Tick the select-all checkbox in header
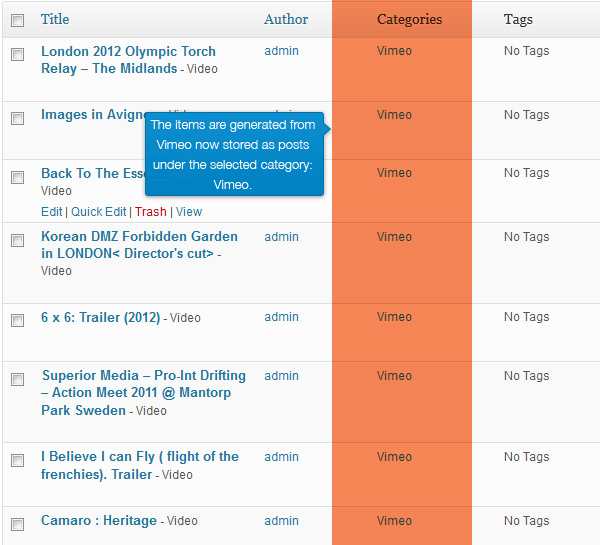Image resolution: width=600 pixels, height=545 pixels. pyautogui.click(x=17, y=20)
